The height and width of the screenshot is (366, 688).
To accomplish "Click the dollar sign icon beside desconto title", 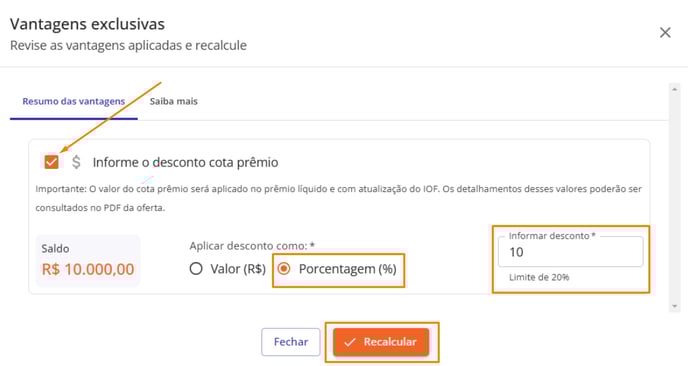I will coord(76,162).
